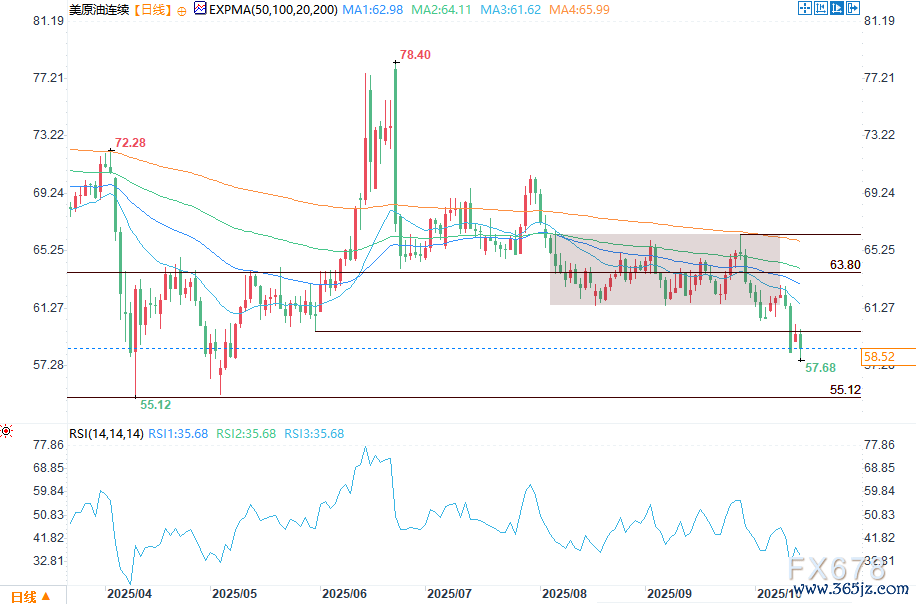Click the crosshair cursor icon
Screen dimensions: 916x604
(x=804, y=9)
